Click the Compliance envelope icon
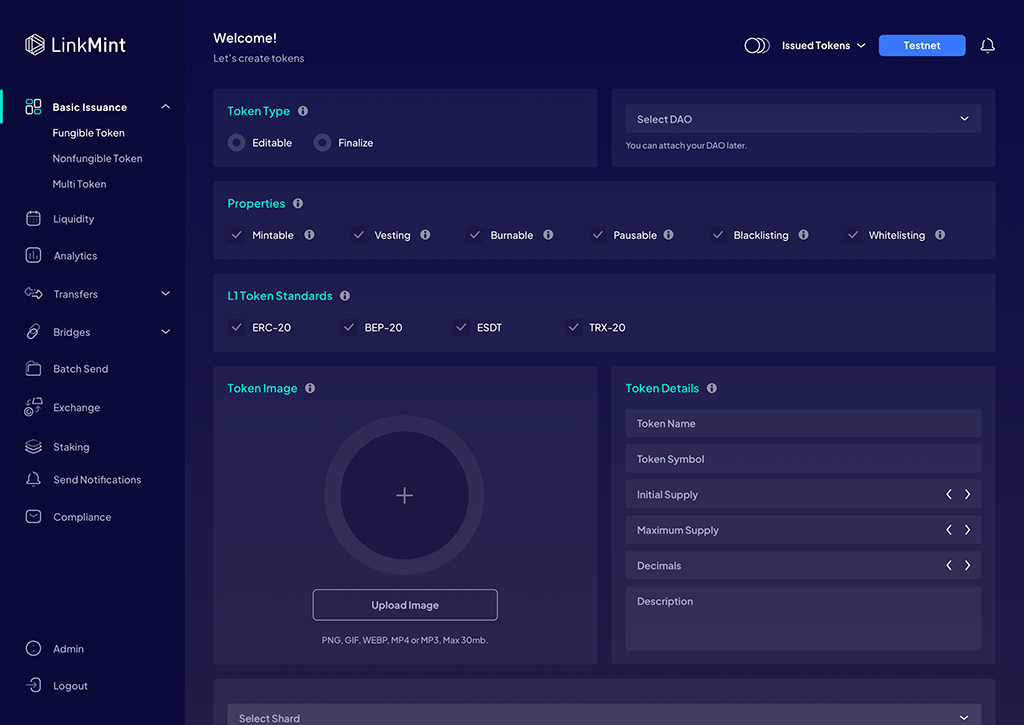 tap(33, 517)
